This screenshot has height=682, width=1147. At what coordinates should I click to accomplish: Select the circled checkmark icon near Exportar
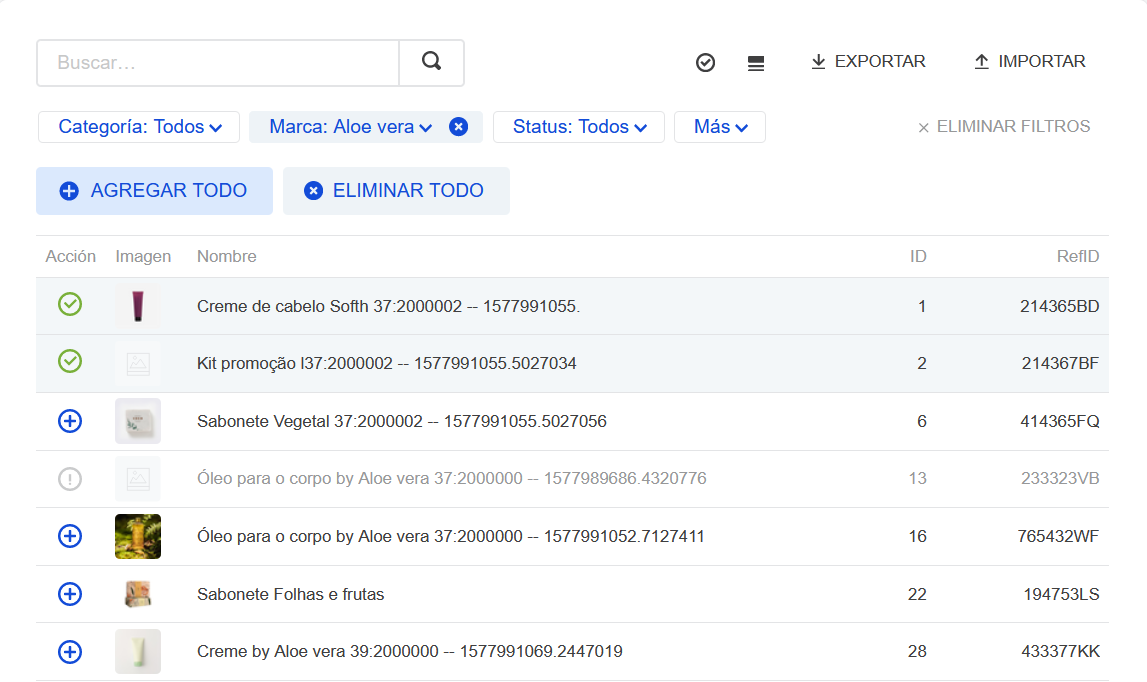(705, 62)
